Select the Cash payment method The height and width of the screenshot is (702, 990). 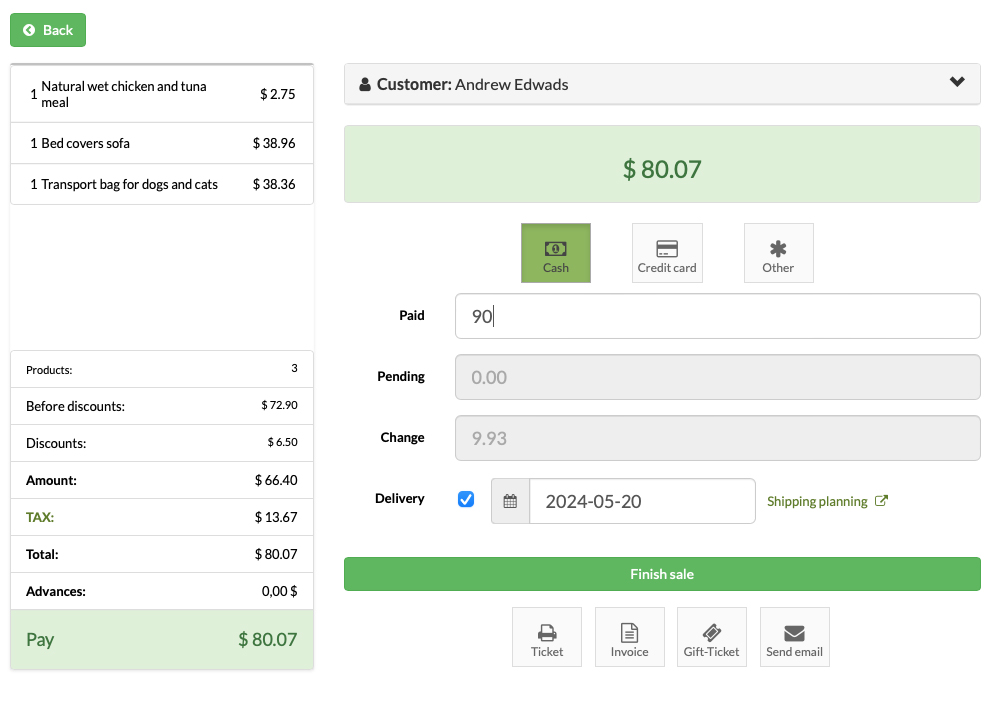[x=556, y=253]
